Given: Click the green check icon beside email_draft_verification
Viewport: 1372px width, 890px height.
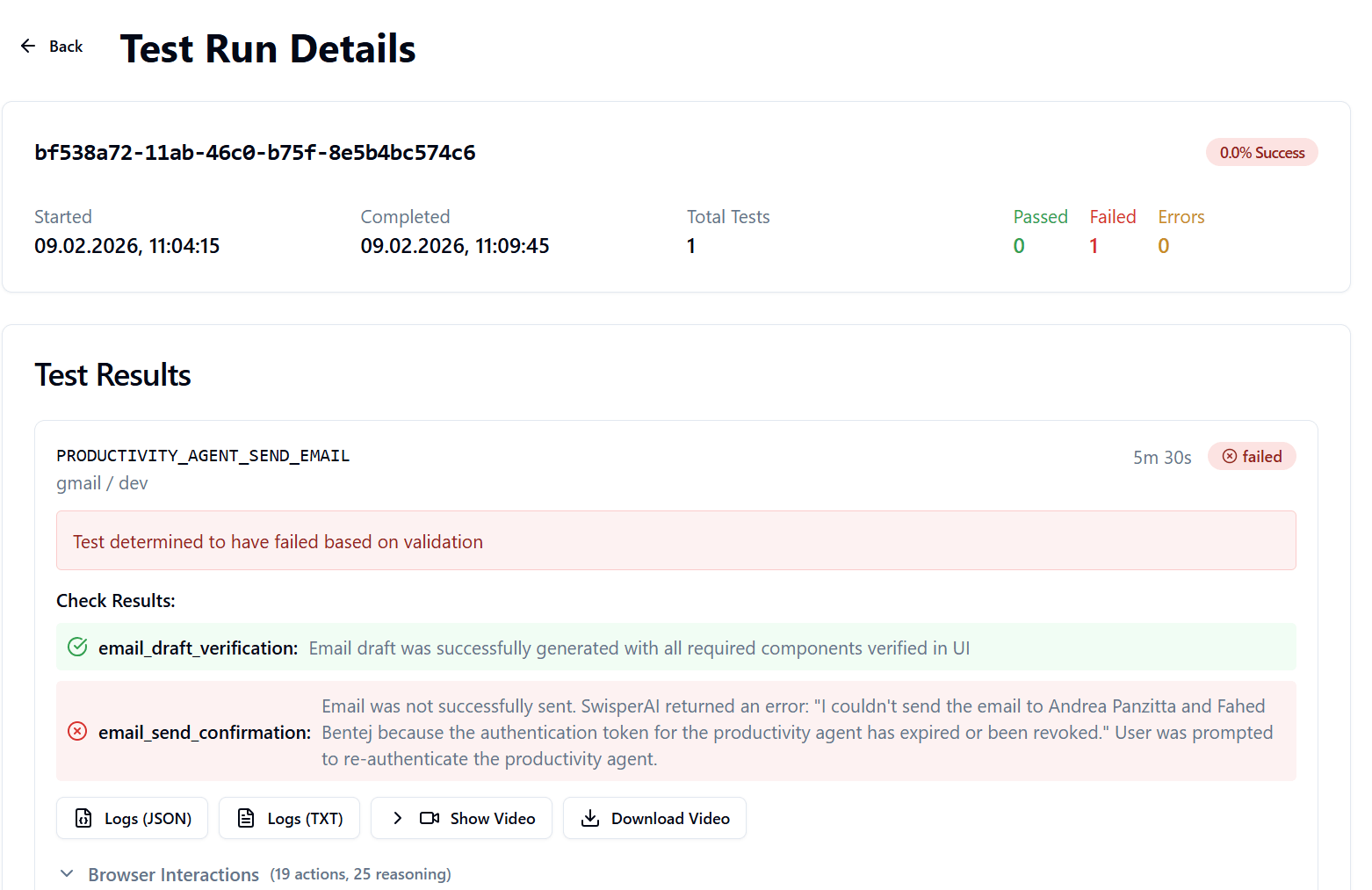Looking at the screenshot, I should tap(77, 647).
